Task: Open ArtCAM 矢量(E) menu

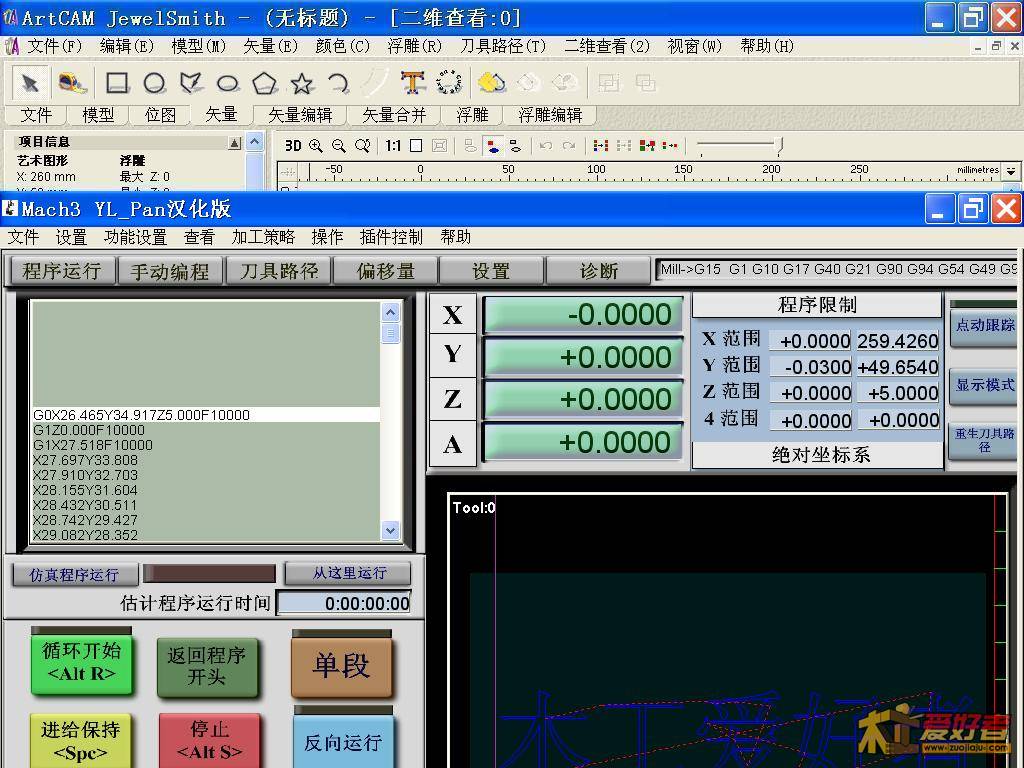Action: point(270,46)
